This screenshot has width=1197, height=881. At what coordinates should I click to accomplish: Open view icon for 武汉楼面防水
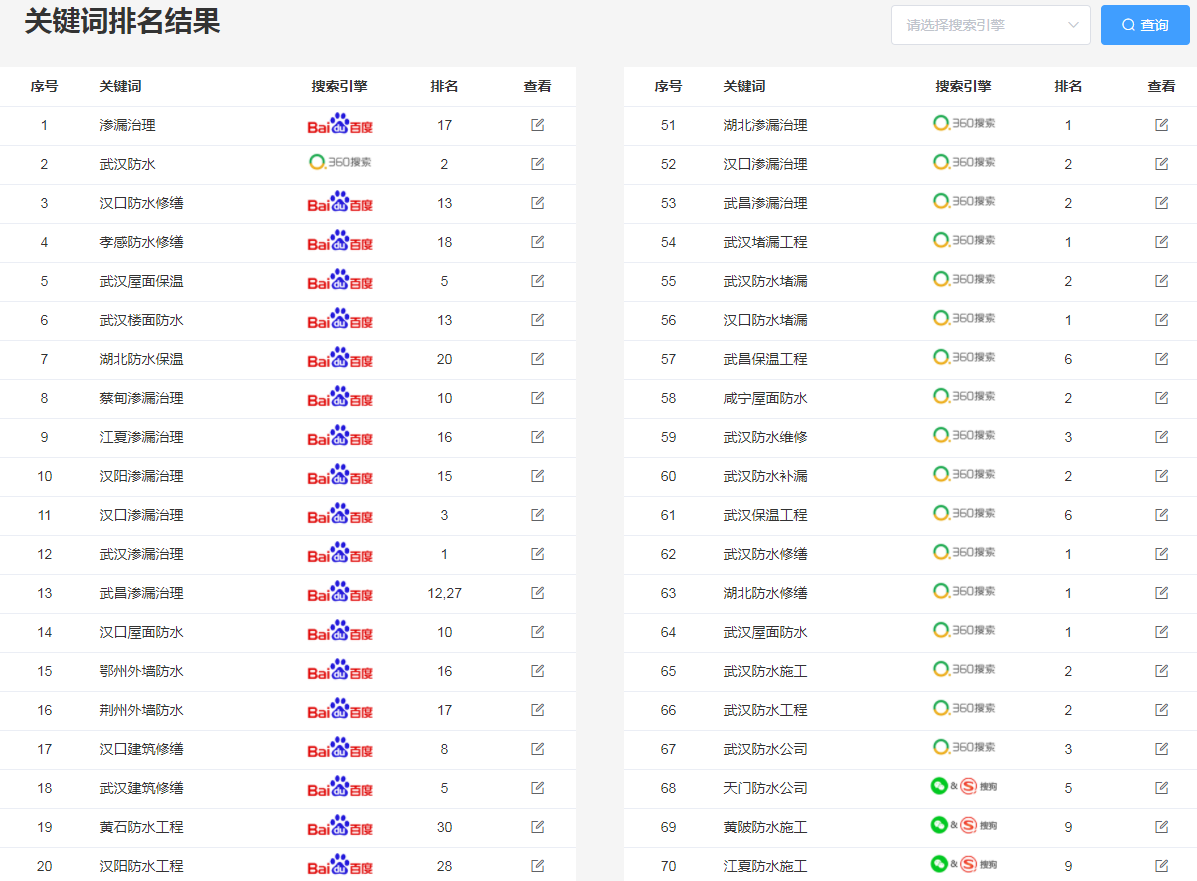point(537,319)
